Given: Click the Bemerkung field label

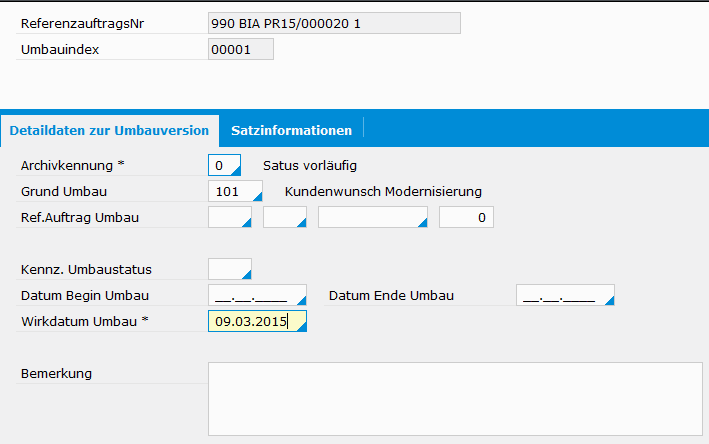Looking at the screenshot, I should [x=56, y=374].
